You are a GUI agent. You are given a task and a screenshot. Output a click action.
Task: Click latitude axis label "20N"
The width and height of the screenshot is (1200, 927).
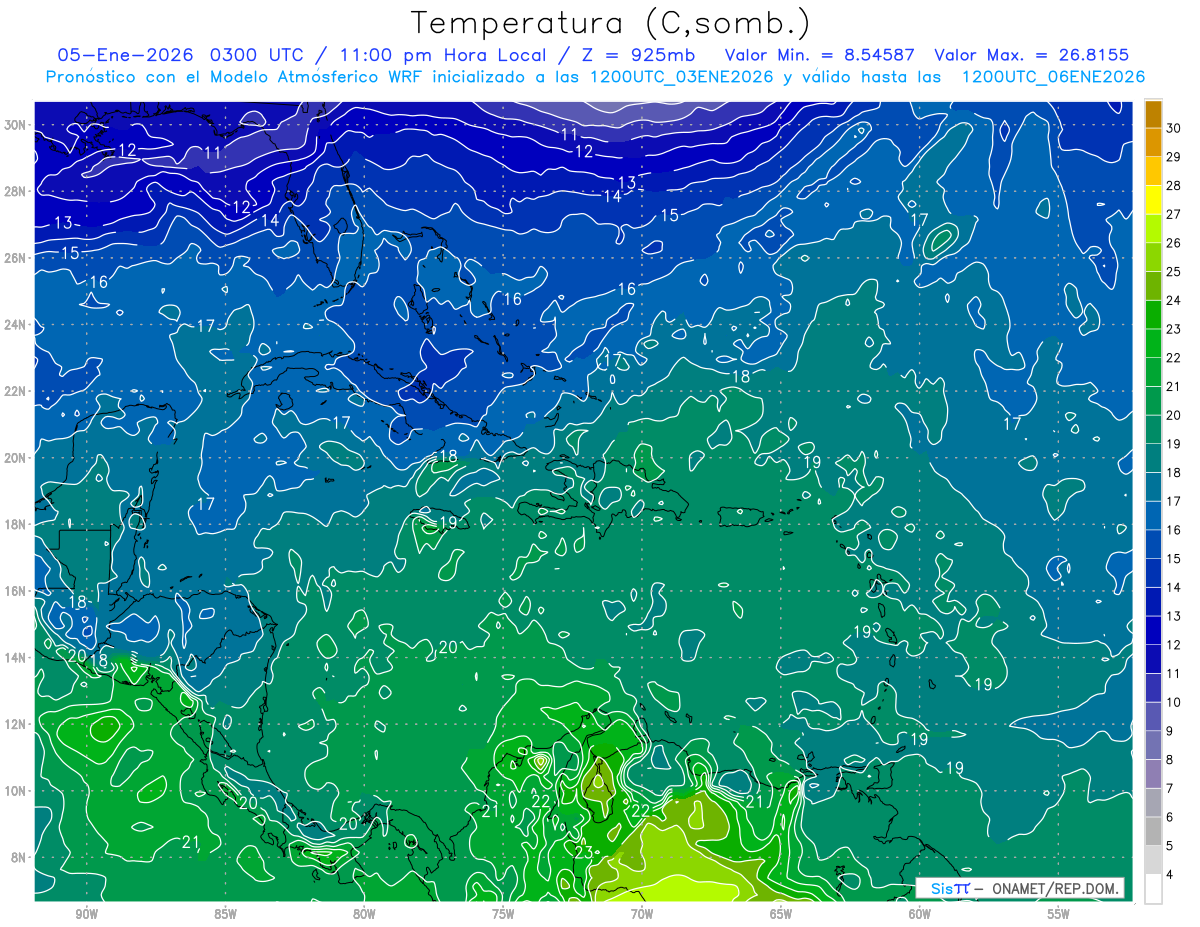tap(16, 458)
